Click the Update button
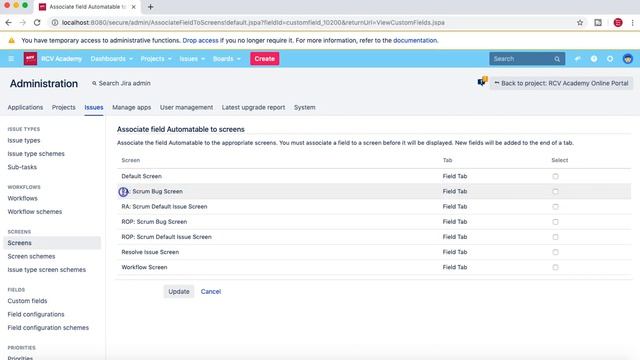Screen dimensions: 640x360 (x=179, y=291)
